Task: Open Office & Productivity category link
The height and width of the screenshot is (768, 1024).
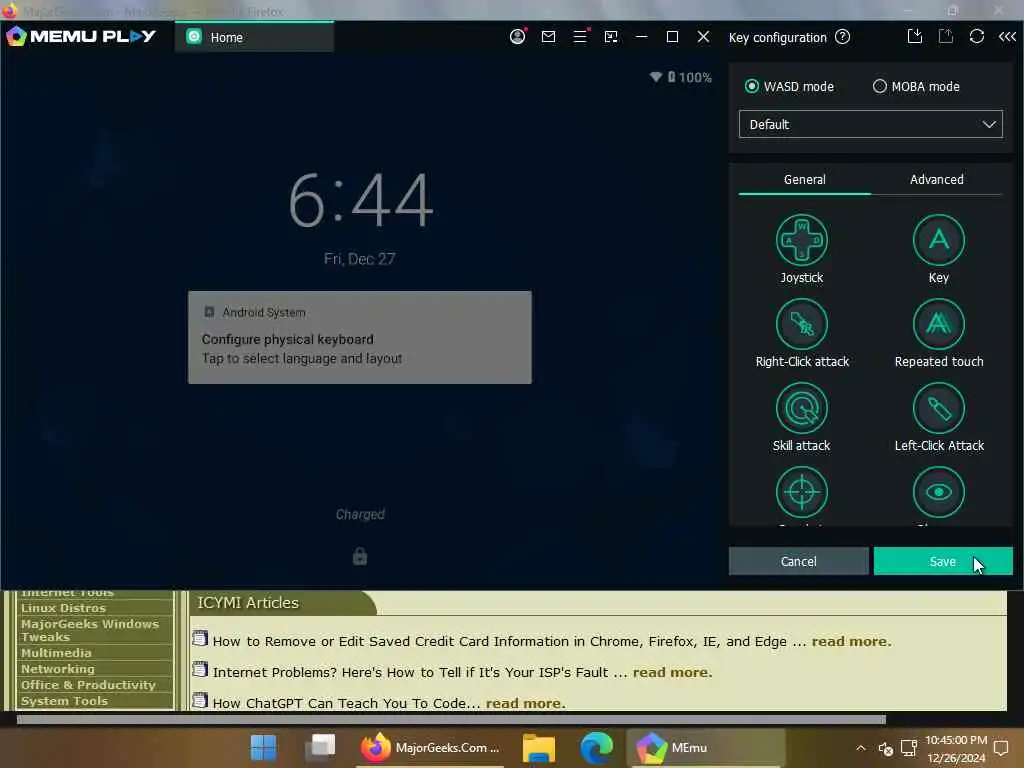Action: click(88, 685)
